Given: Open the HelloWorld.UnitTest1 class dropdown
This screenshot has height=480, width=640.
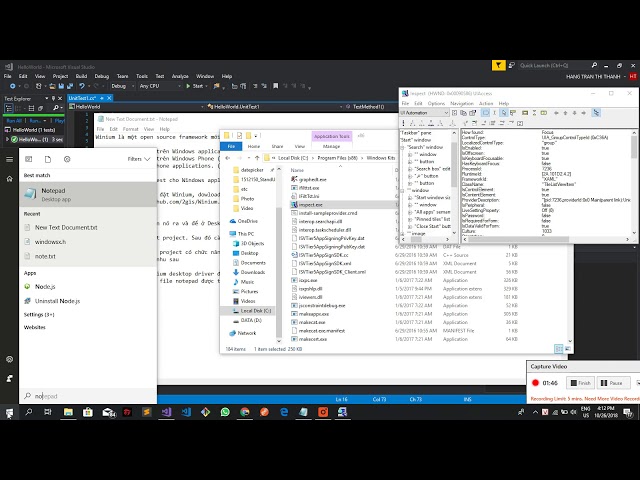Looking at the screenshot, I should [274, 107].
